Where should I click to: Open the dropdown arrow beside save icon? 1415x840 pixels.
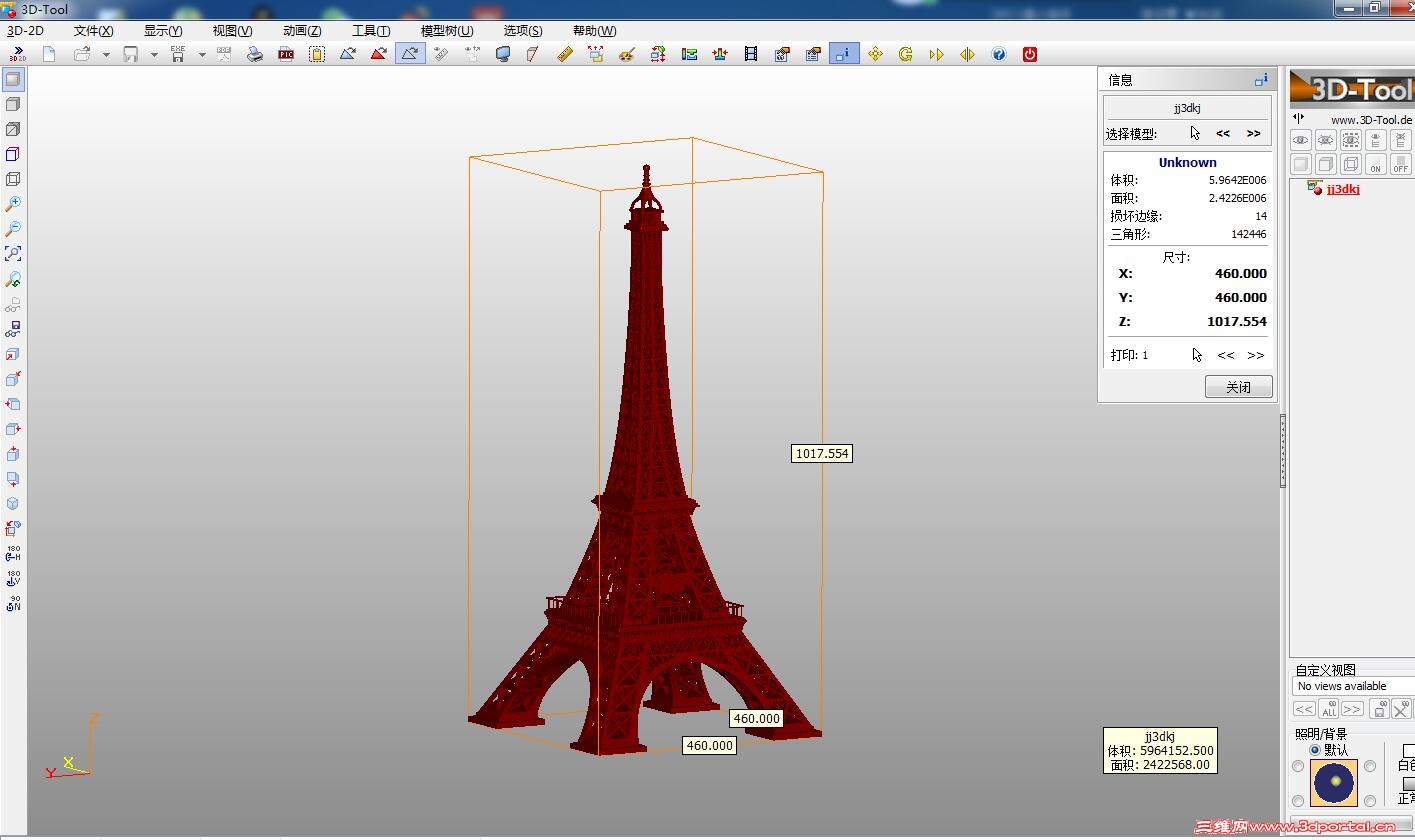pyautogui.click(x=154, y=55)
